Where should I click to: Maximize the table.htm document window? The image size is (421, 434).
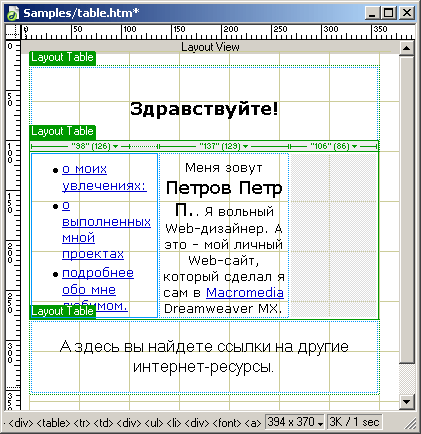pos(389,13)
